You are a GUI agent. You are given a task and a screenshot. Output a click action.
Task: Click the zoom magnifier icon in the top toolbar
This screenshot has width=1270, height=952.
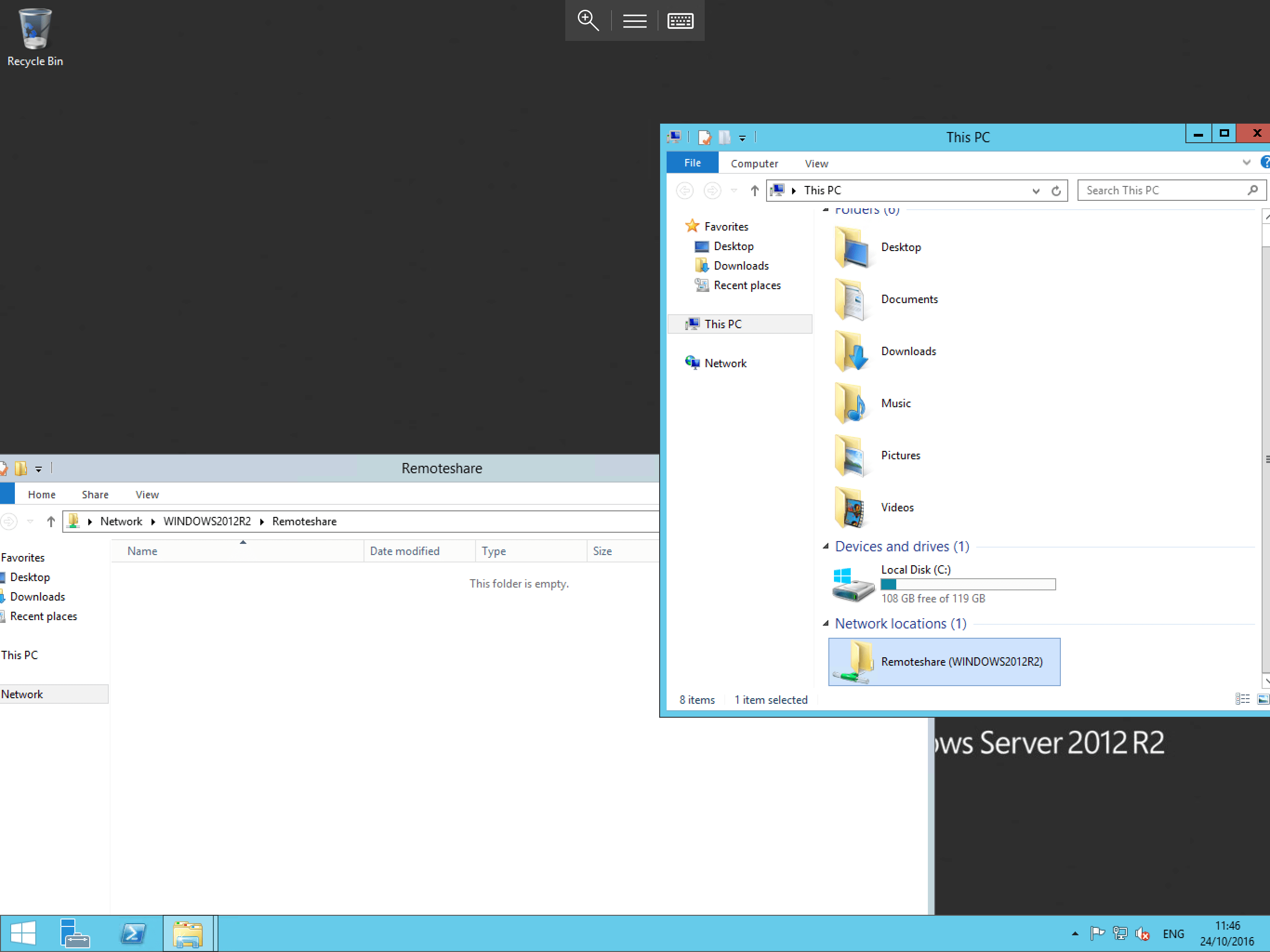tap(588, 20)
